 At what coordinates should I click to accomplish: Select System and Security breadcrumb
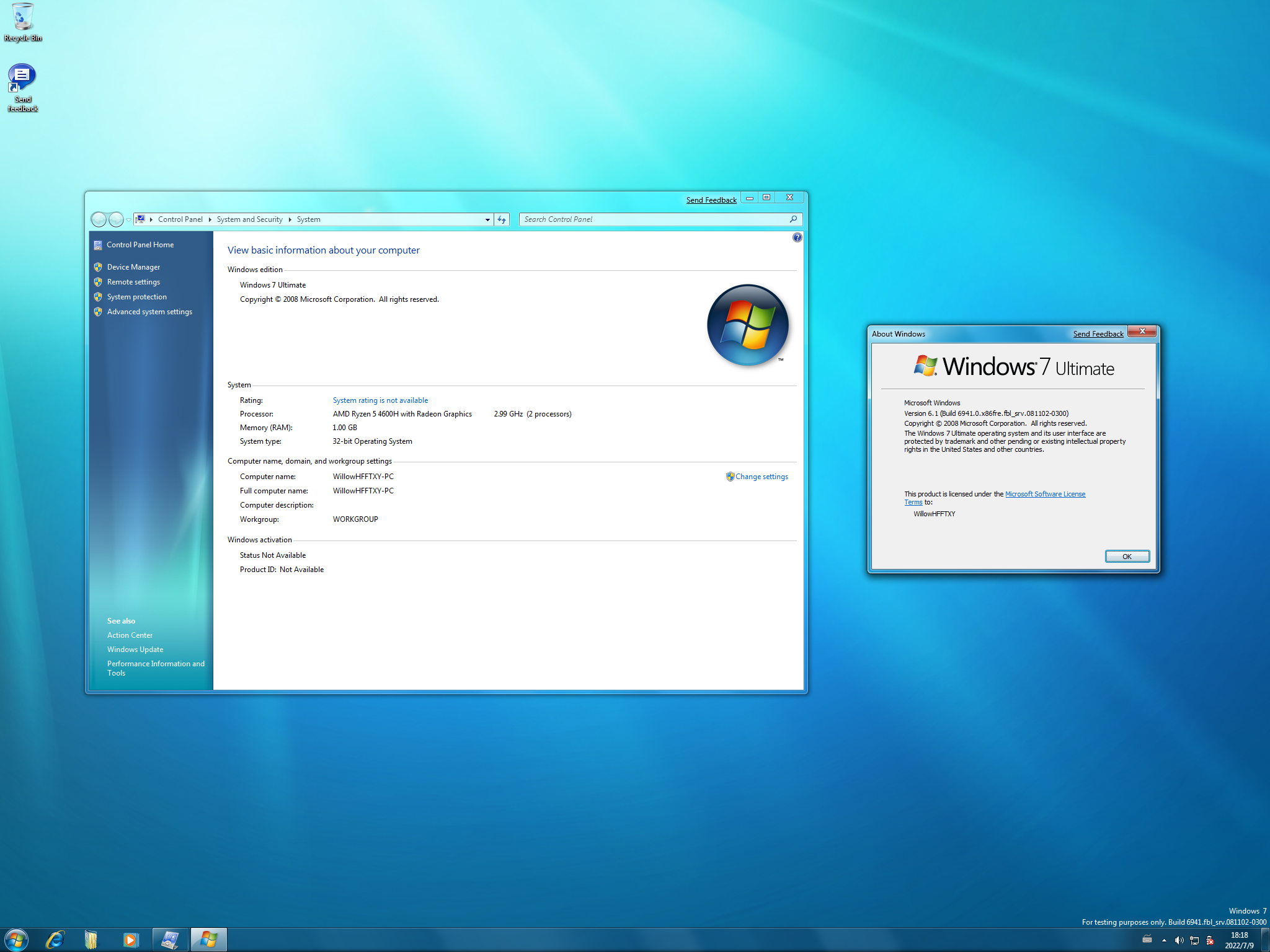click(249, 219)
